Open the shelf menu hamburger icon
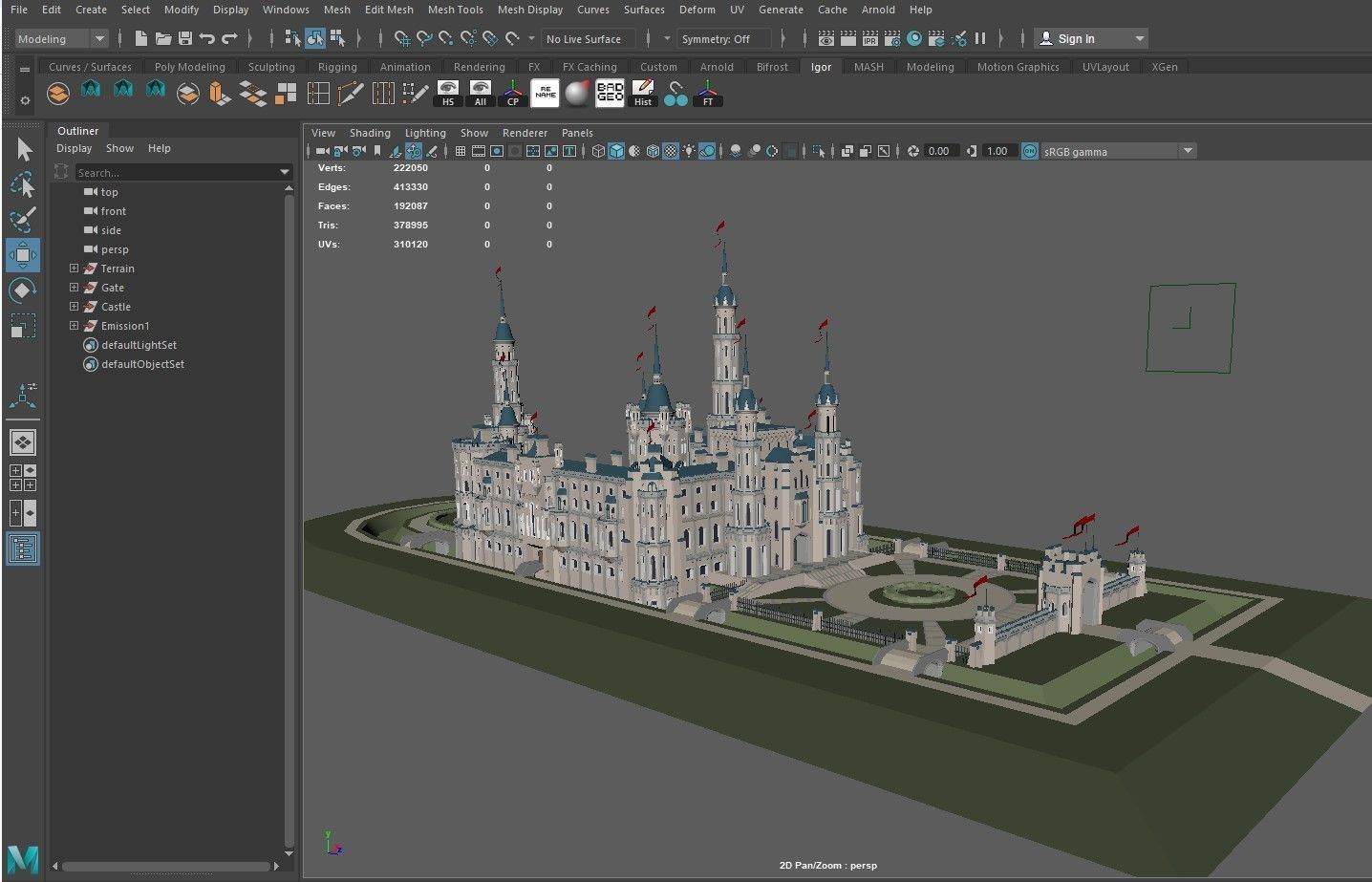 pos(25,69)
